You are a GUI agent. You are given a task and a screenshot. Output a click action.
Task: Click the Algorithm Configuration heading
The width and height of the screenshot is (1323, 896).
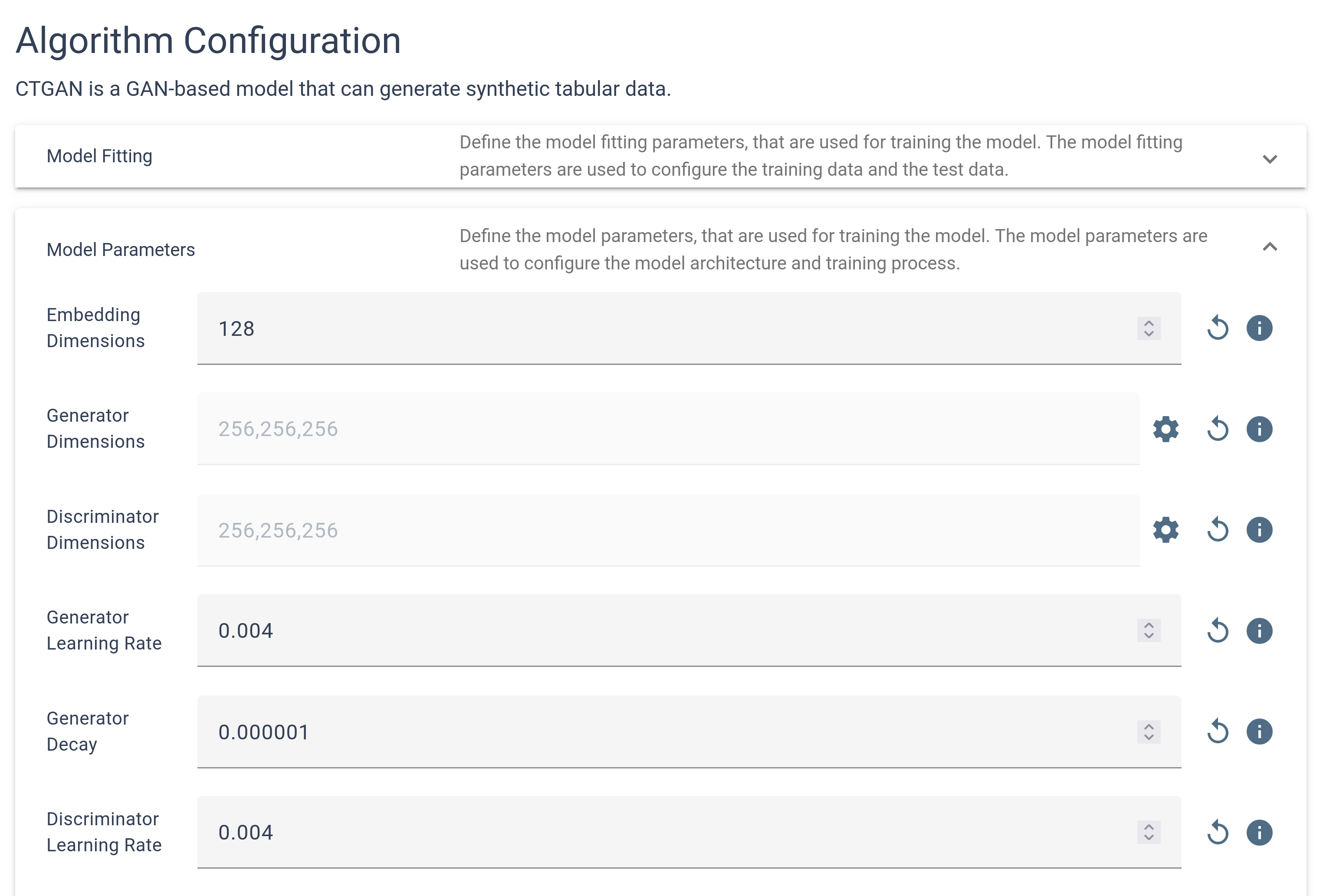click(x=208, y=41)
